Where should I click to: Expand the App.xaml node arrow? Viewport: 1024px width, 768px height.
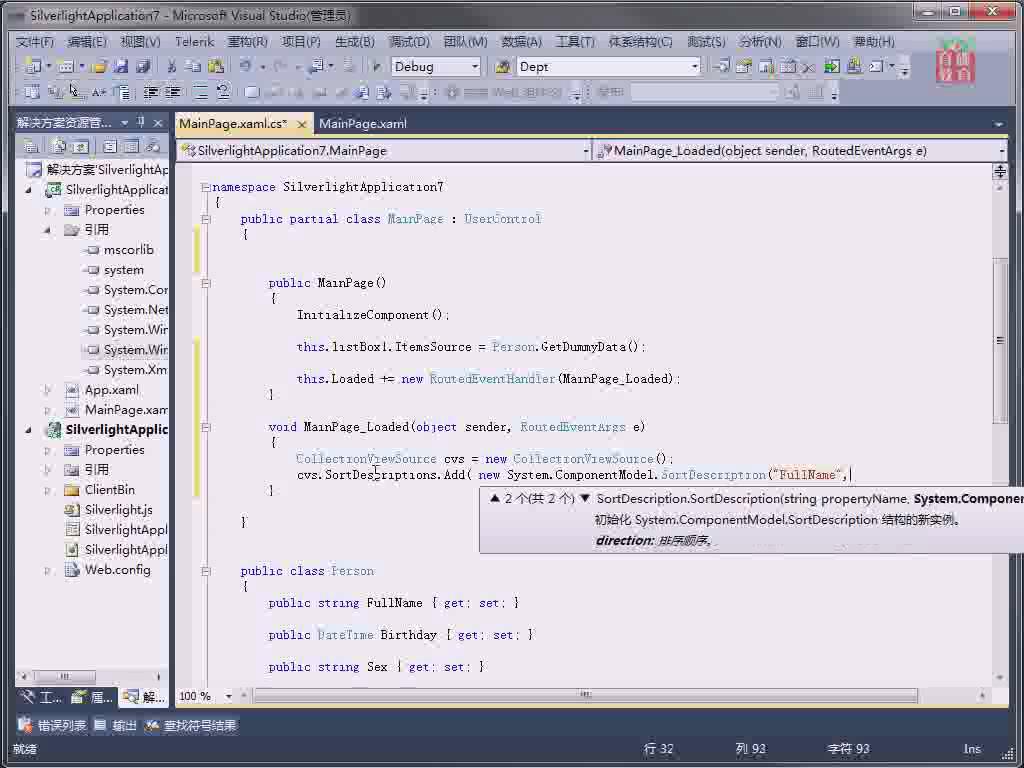point(47,390)
